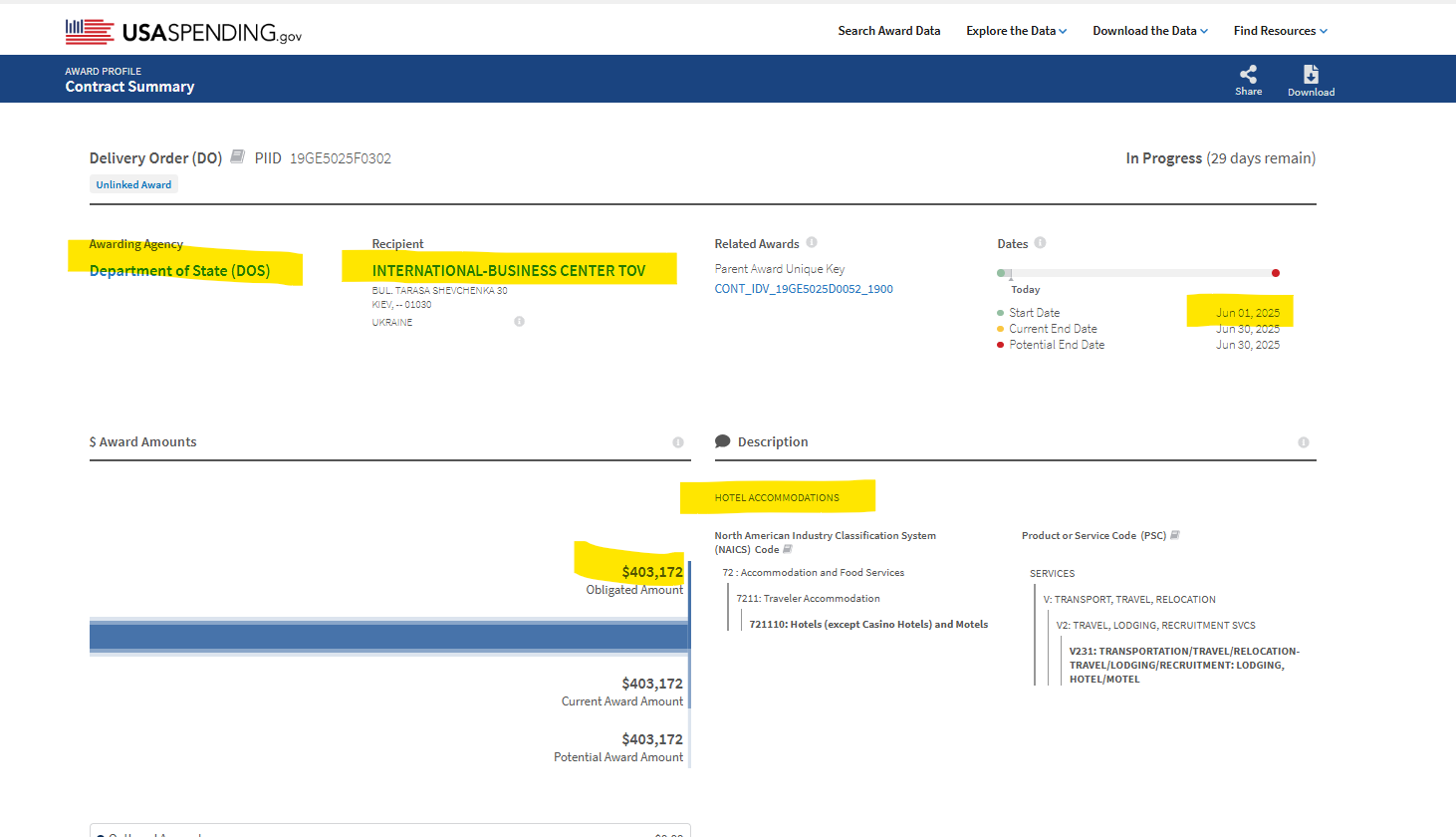Expand Find Resources menu
1456x837 pixels.
point(1281,31)
